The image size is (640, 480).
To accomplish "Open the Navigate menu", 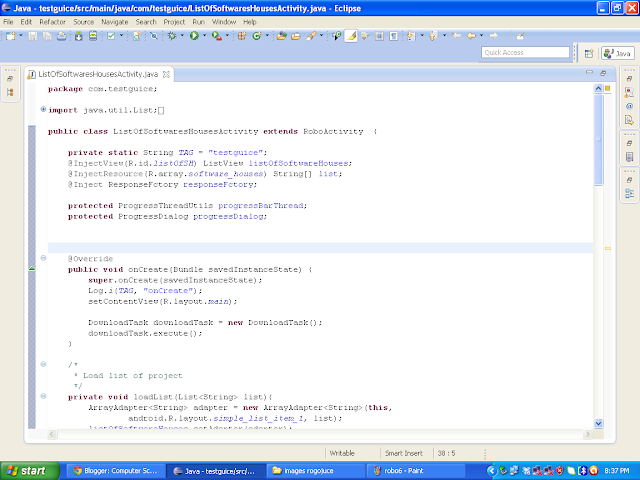I will tap(115, 22).
